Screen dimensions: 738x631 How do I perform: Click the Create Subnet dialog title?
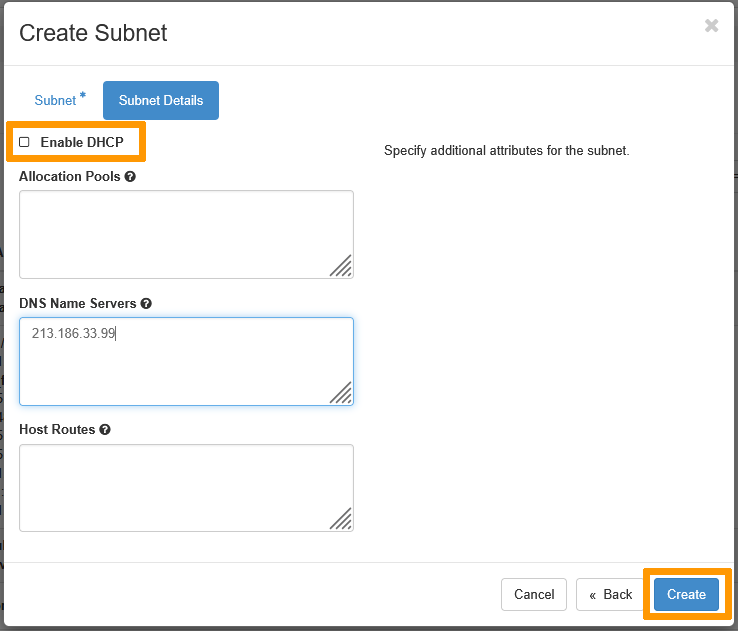(93, 33)
